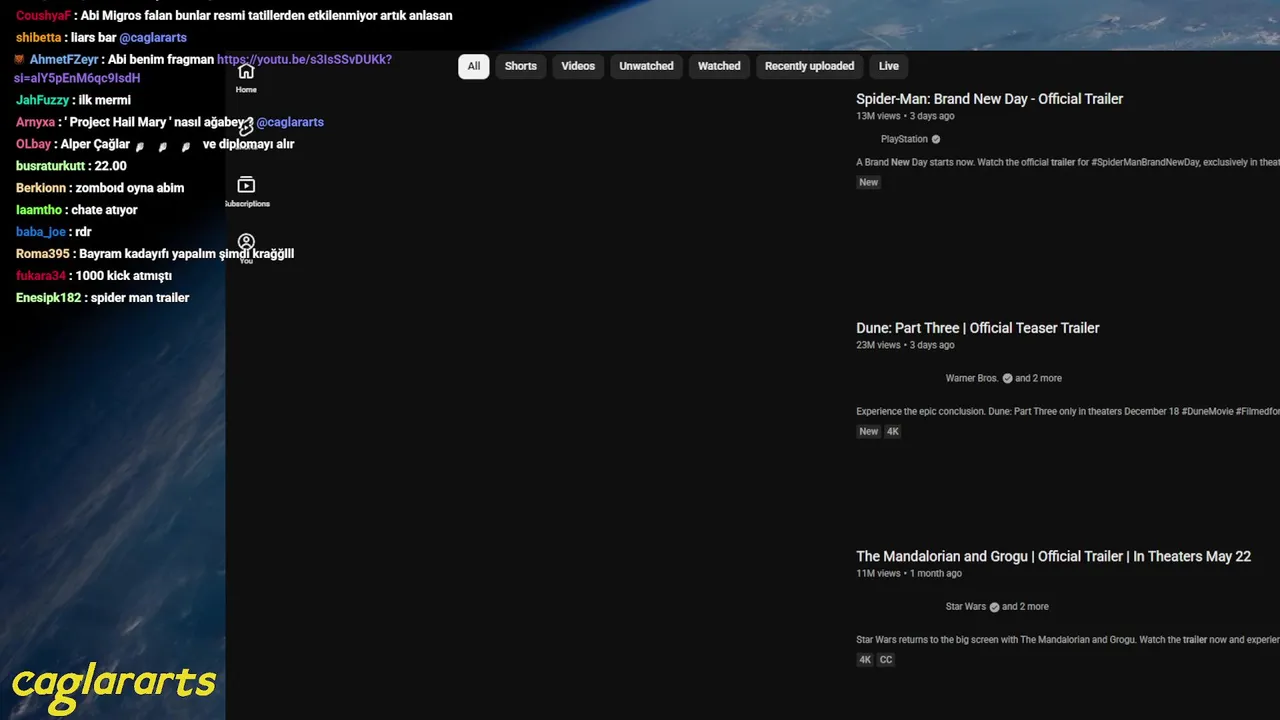This screenshot has height=720, width=1280.
Task: Select the All filter chip
Action: pos(474,66)
